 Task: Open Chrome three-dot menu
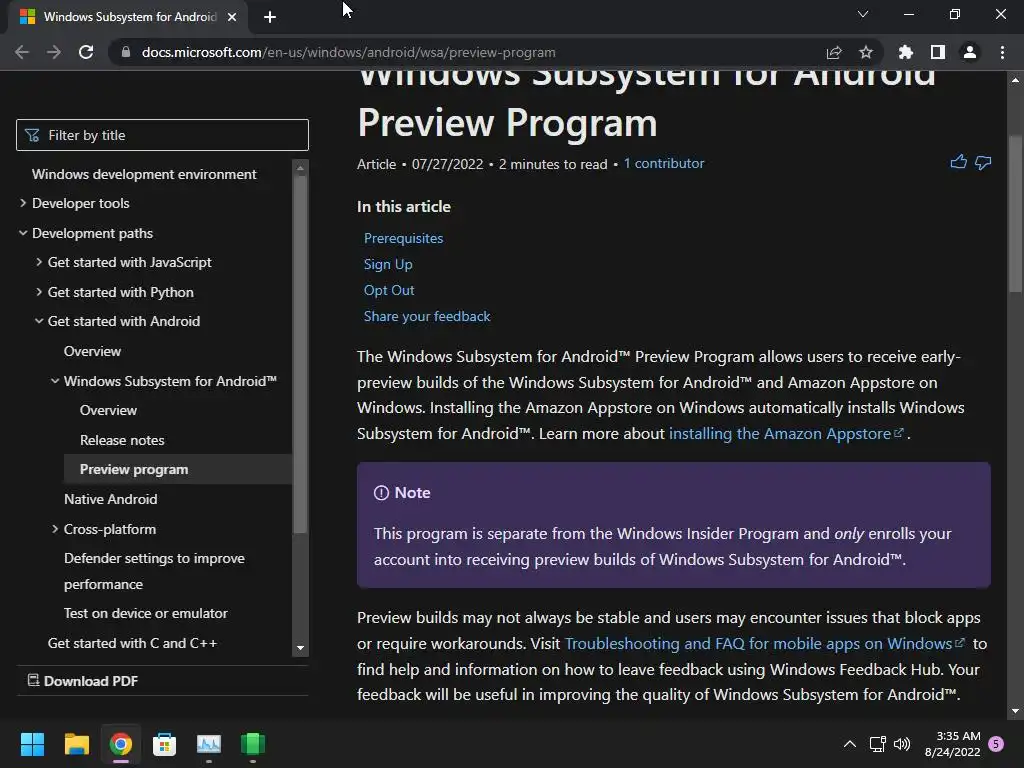1002,52
